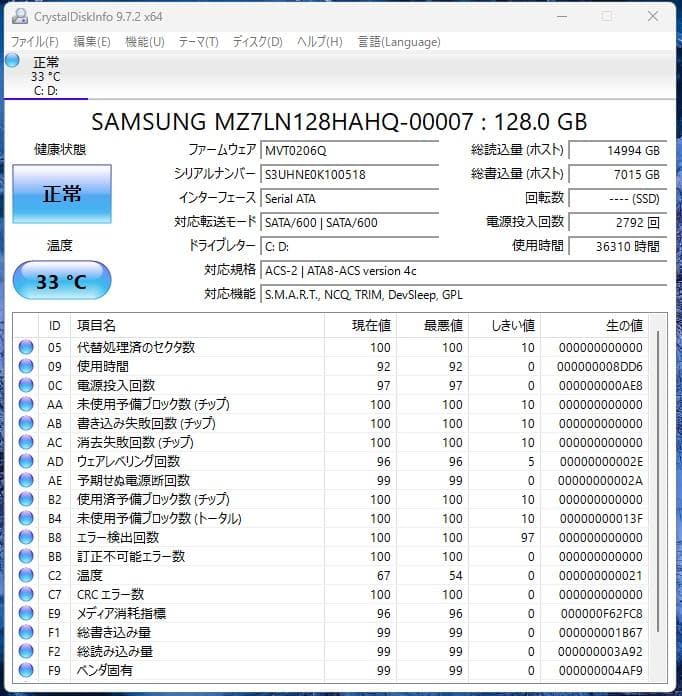
Task: Click the 最悪値 column header
Action: [x=432, y=325]
